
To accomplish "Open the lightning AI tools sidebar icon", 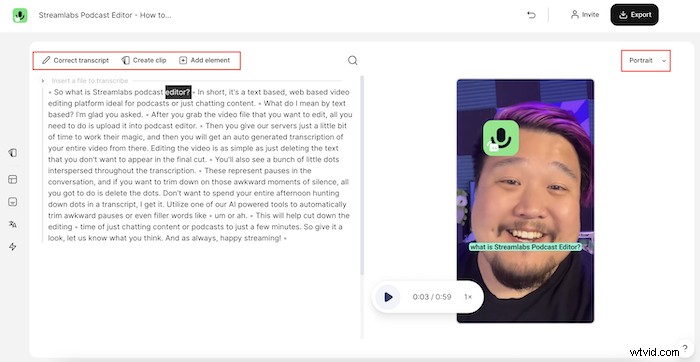I will (x=12, y=246).
